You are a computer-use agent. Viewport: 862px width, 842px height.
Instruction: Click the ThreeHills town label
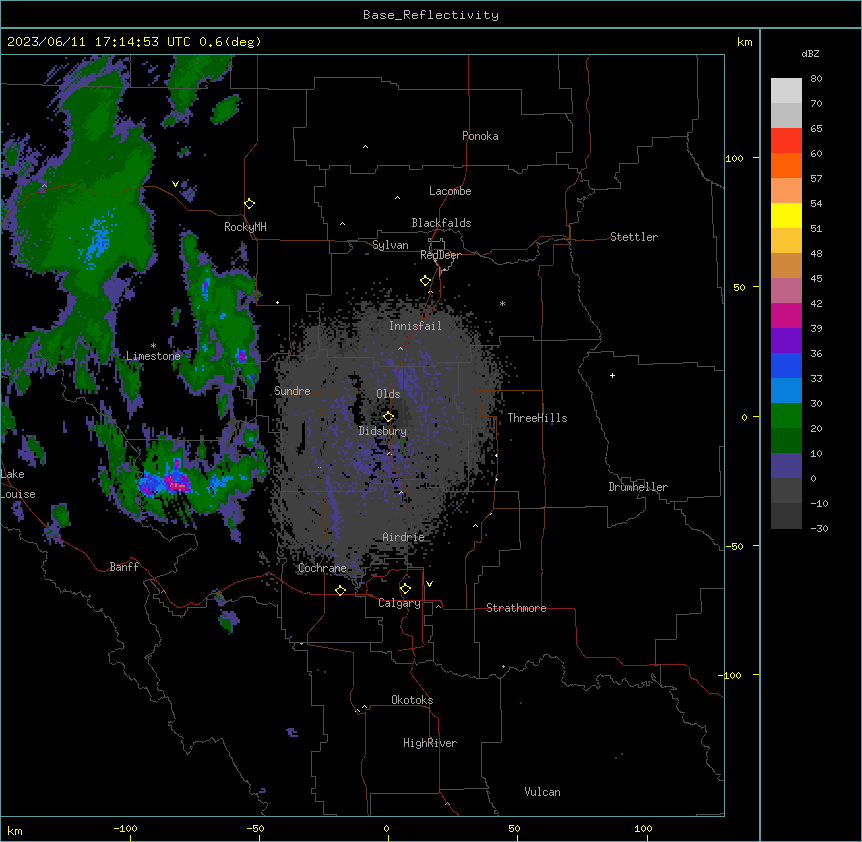click(537, 418)
